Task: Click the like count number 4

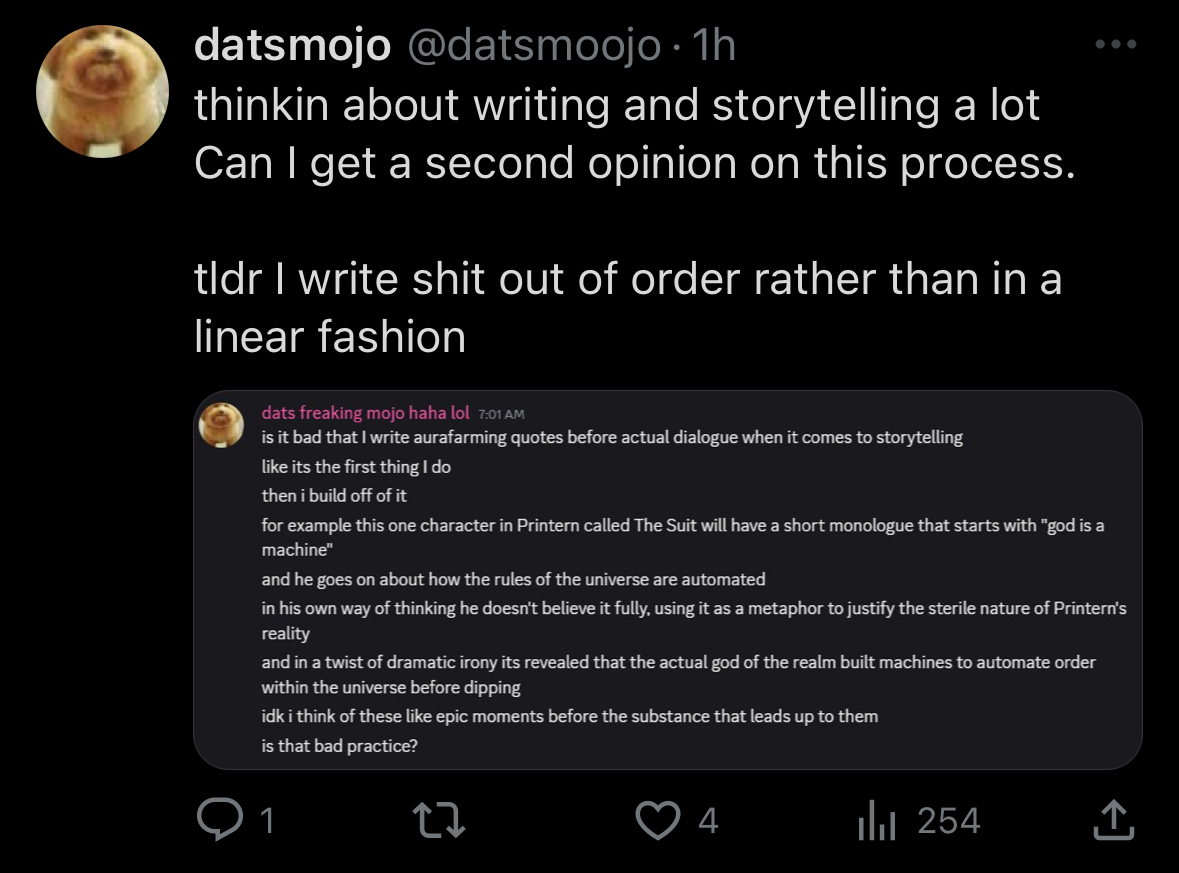Action: [707, 822]
